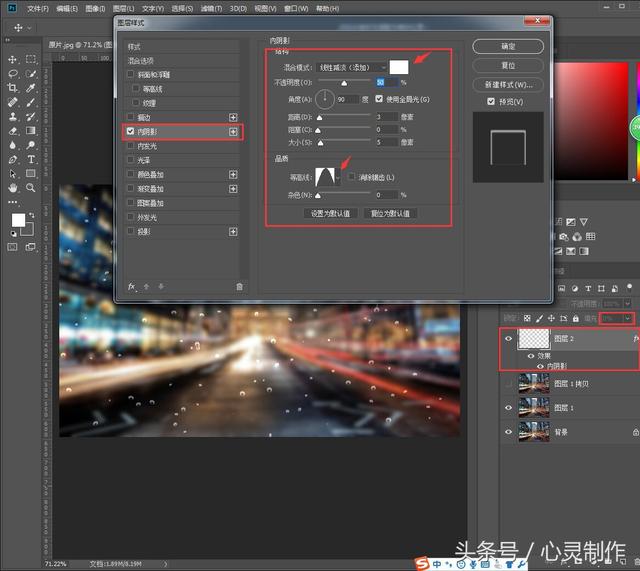Select the Pen tool

[x=13, y=160]
